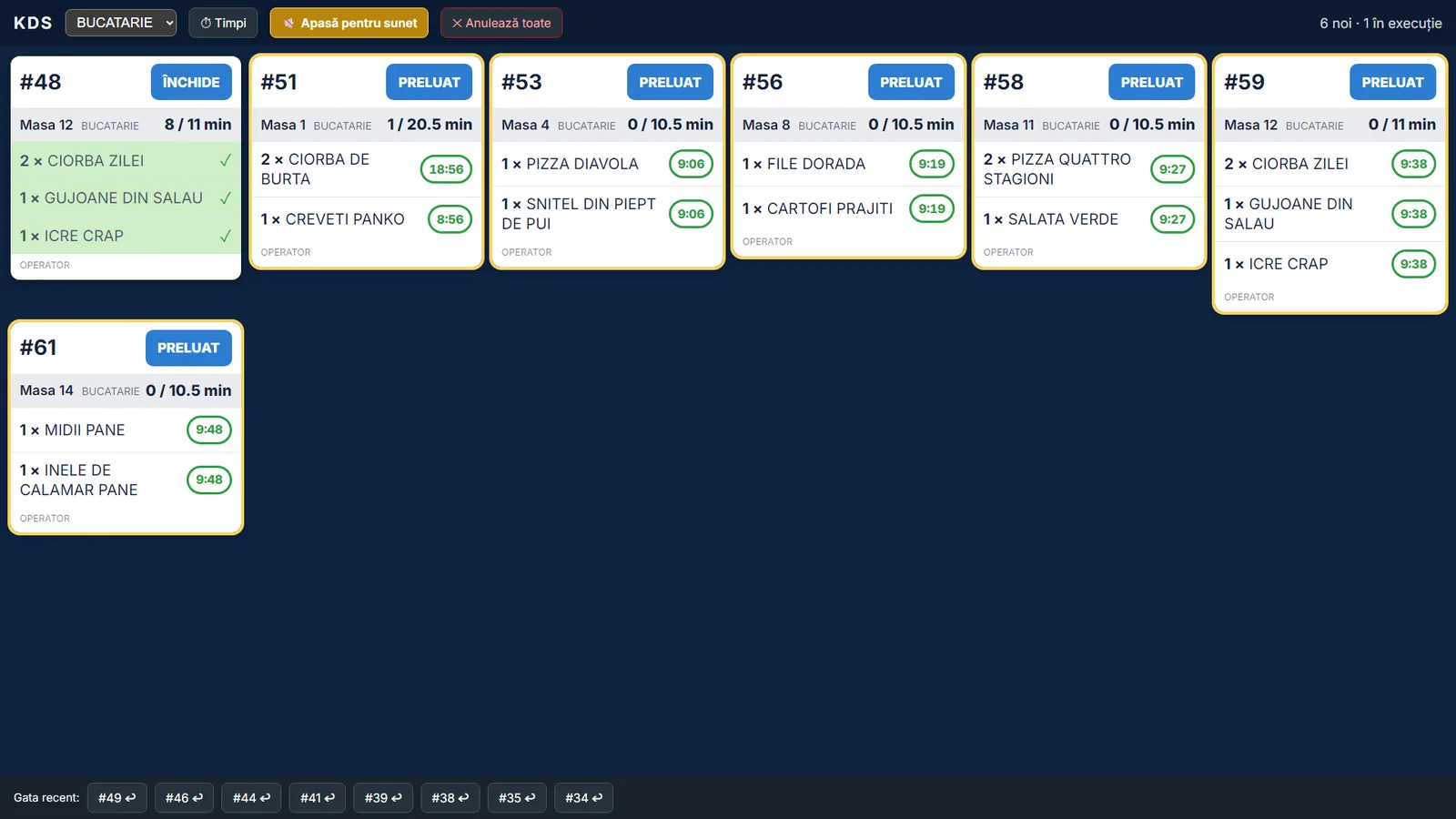Click the 9:27 timer on SALATA VERDE

[x=1172, y=219]
